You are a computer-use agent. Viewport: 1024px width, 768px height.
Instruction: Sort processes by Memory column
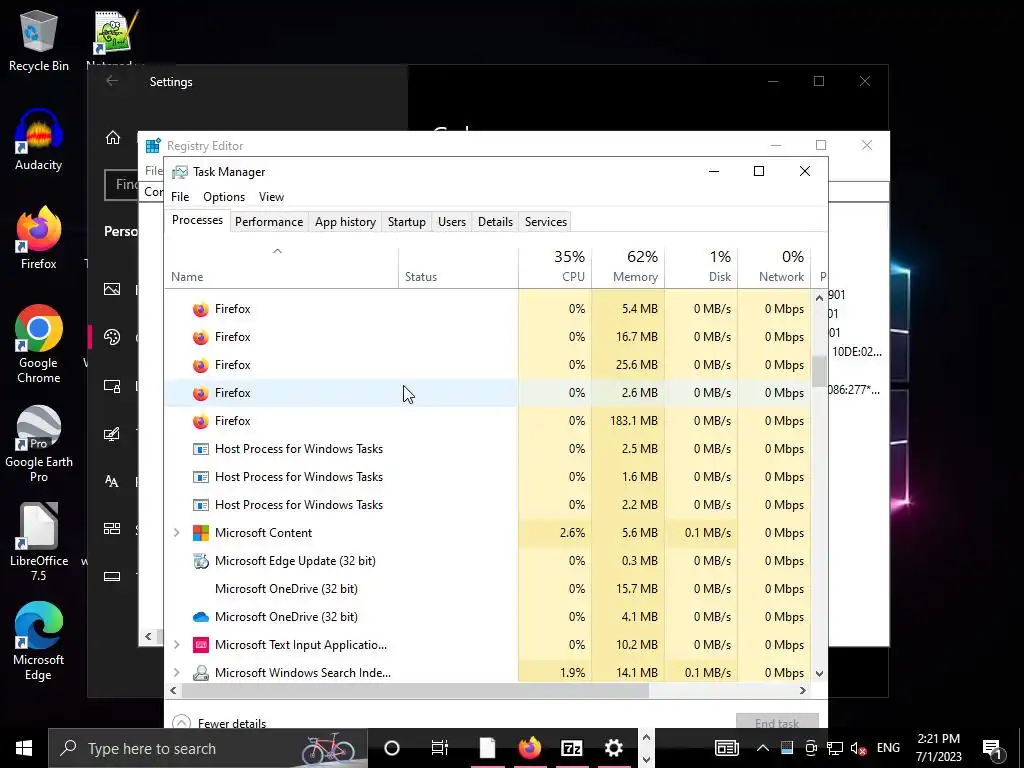628,268
